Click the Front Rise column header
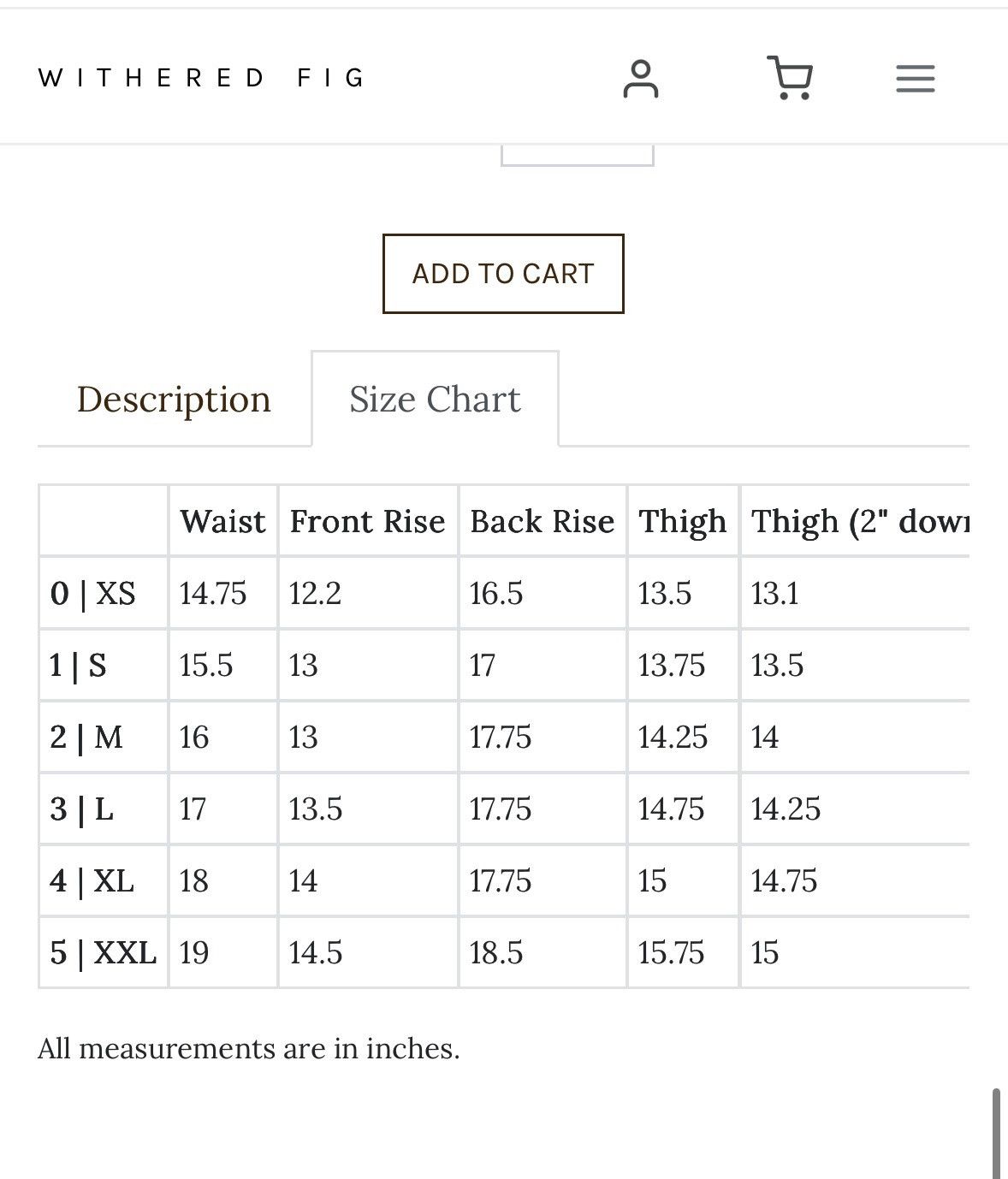The height and width of the screenshot is (1179, 1008). pyautogui.click(x=368, y=521)
